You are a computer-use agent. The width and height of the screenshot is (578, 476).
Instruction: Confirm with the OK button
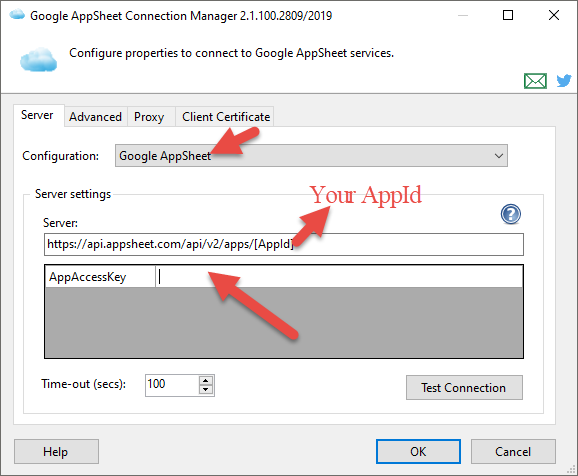point(418,451)
